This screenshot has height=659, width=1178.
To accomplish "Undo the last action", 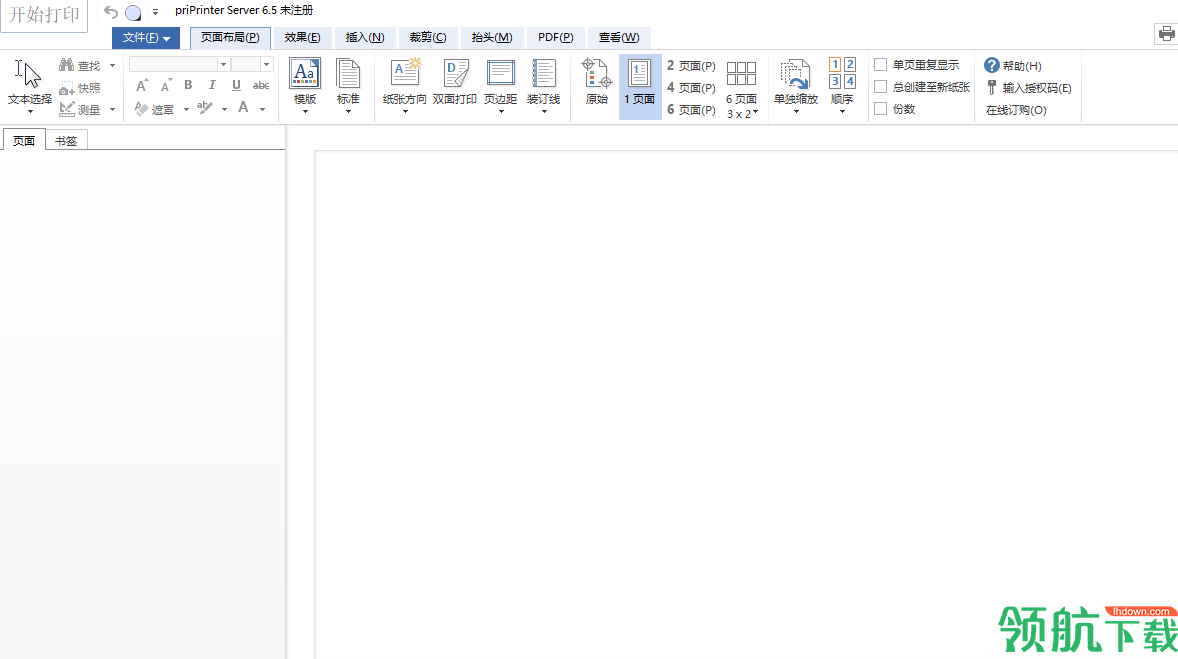I will 110,12.
